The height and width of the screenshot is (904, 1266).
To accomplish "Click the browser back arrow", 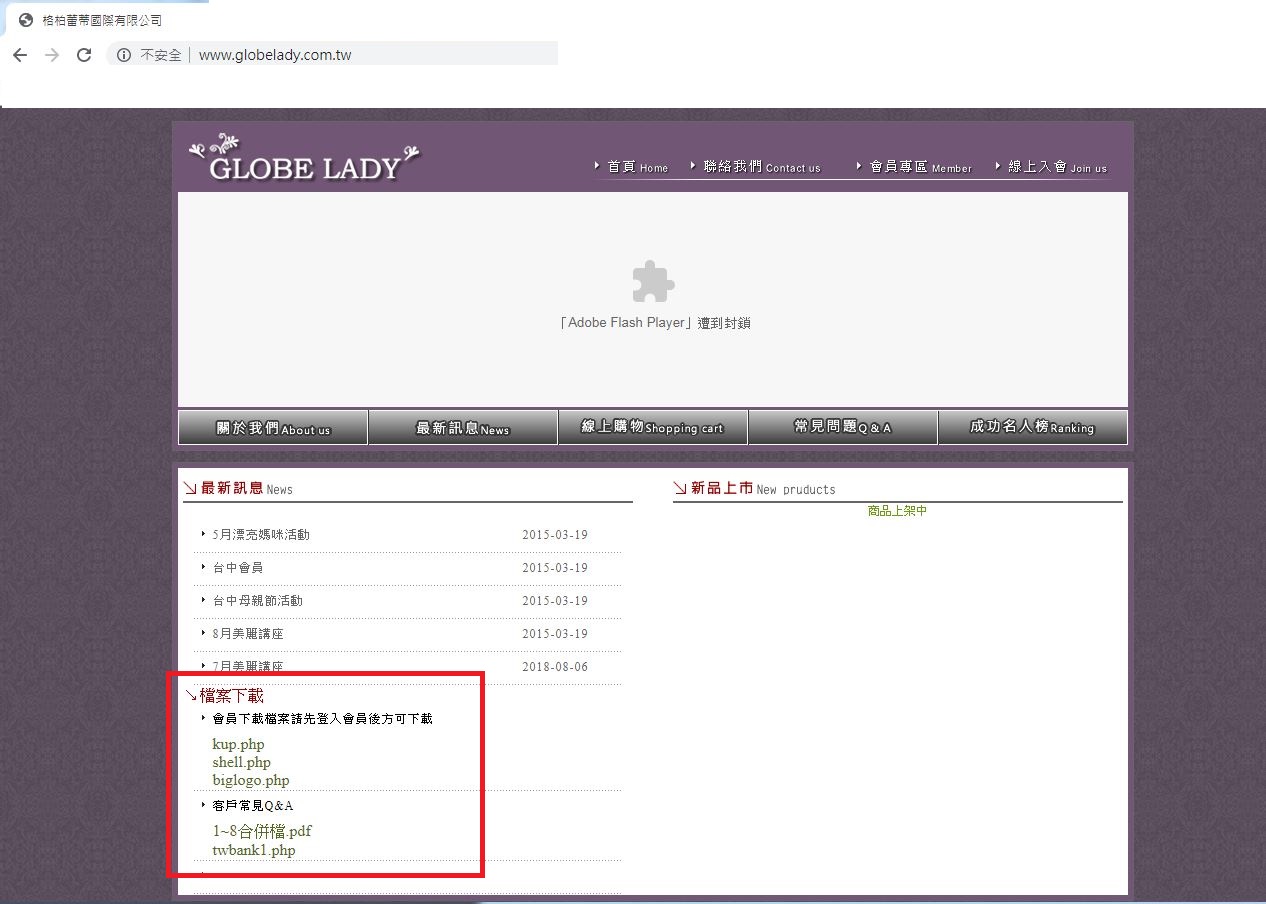I will click(x=20, y=55).
